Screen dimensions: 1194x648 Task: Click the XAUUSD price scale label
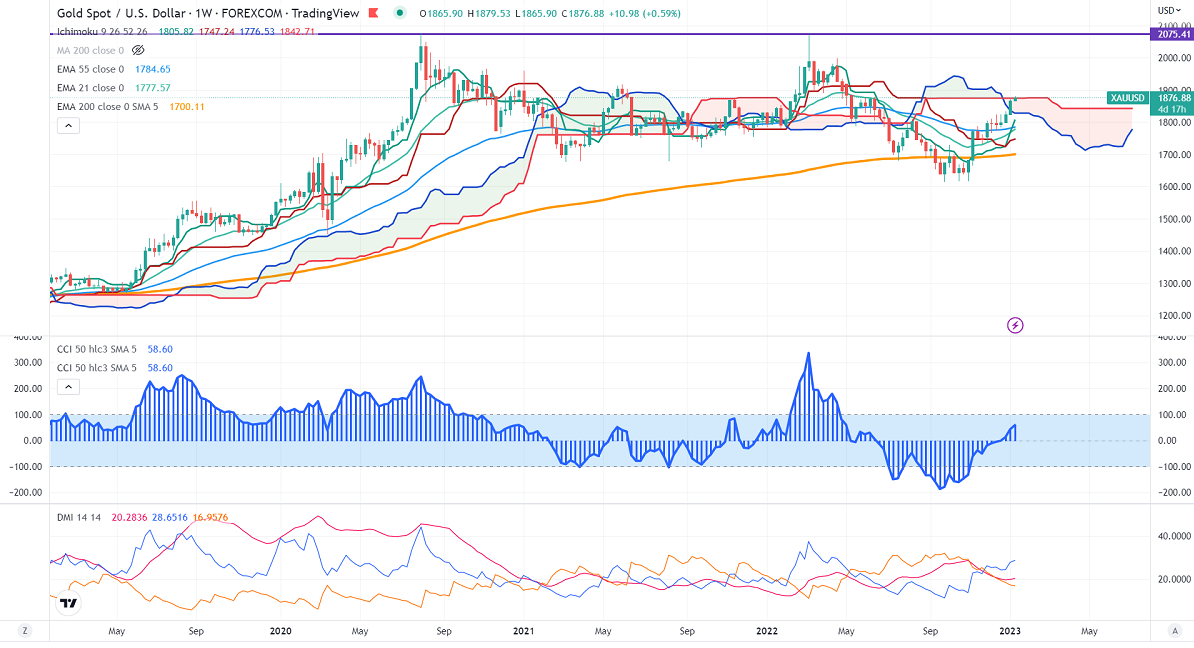[1128, 97]
